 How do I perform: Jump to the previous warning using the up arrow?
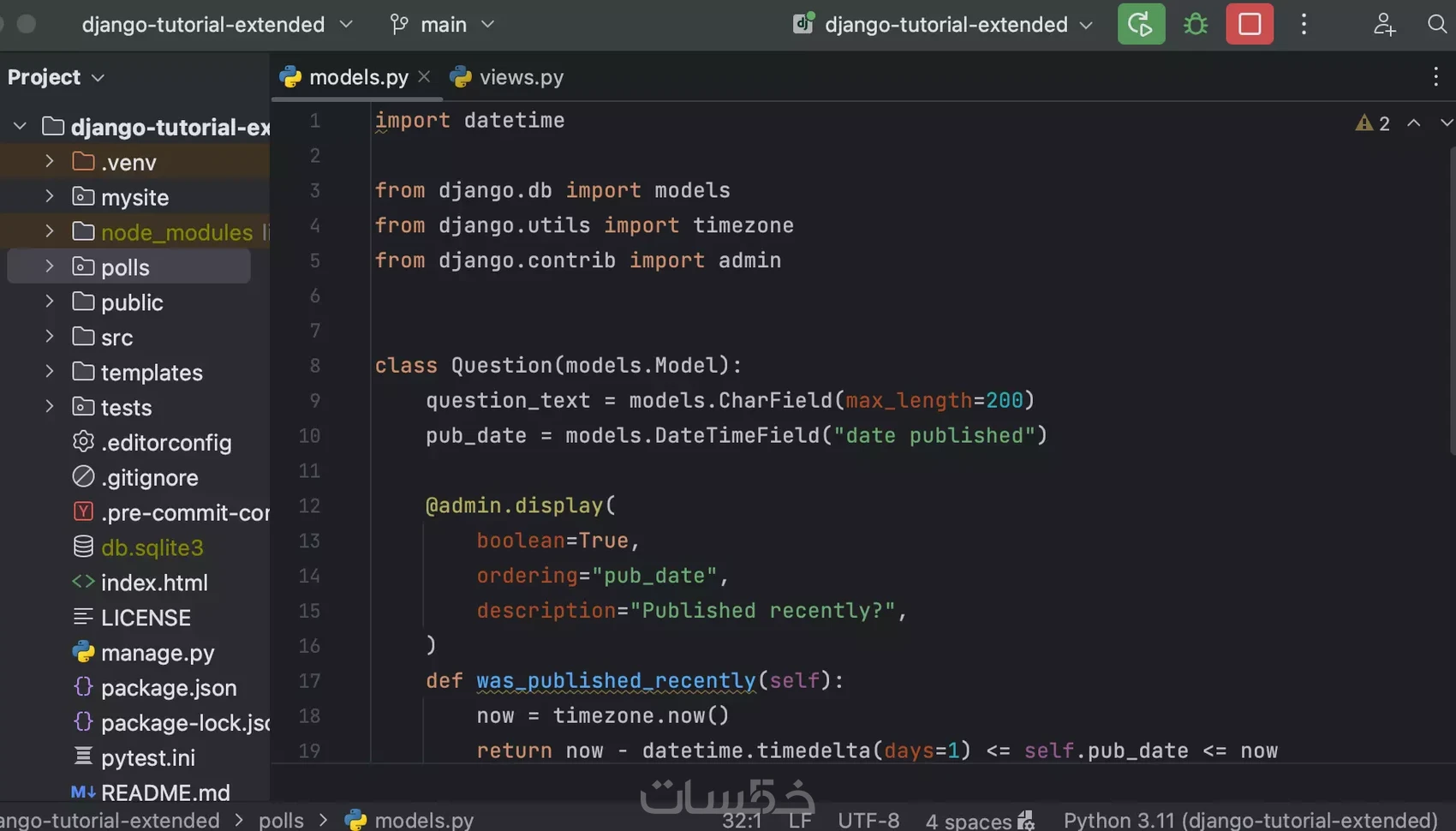1413,123
